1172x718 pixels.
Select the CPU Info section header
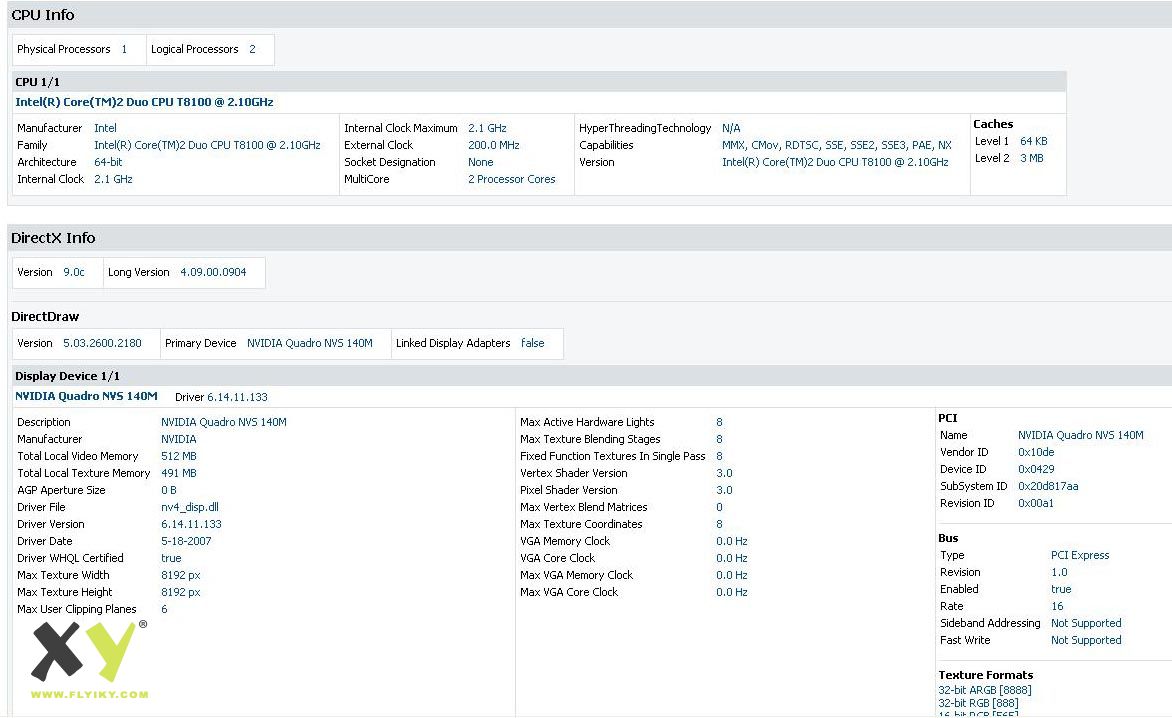[x=43, y=15]
